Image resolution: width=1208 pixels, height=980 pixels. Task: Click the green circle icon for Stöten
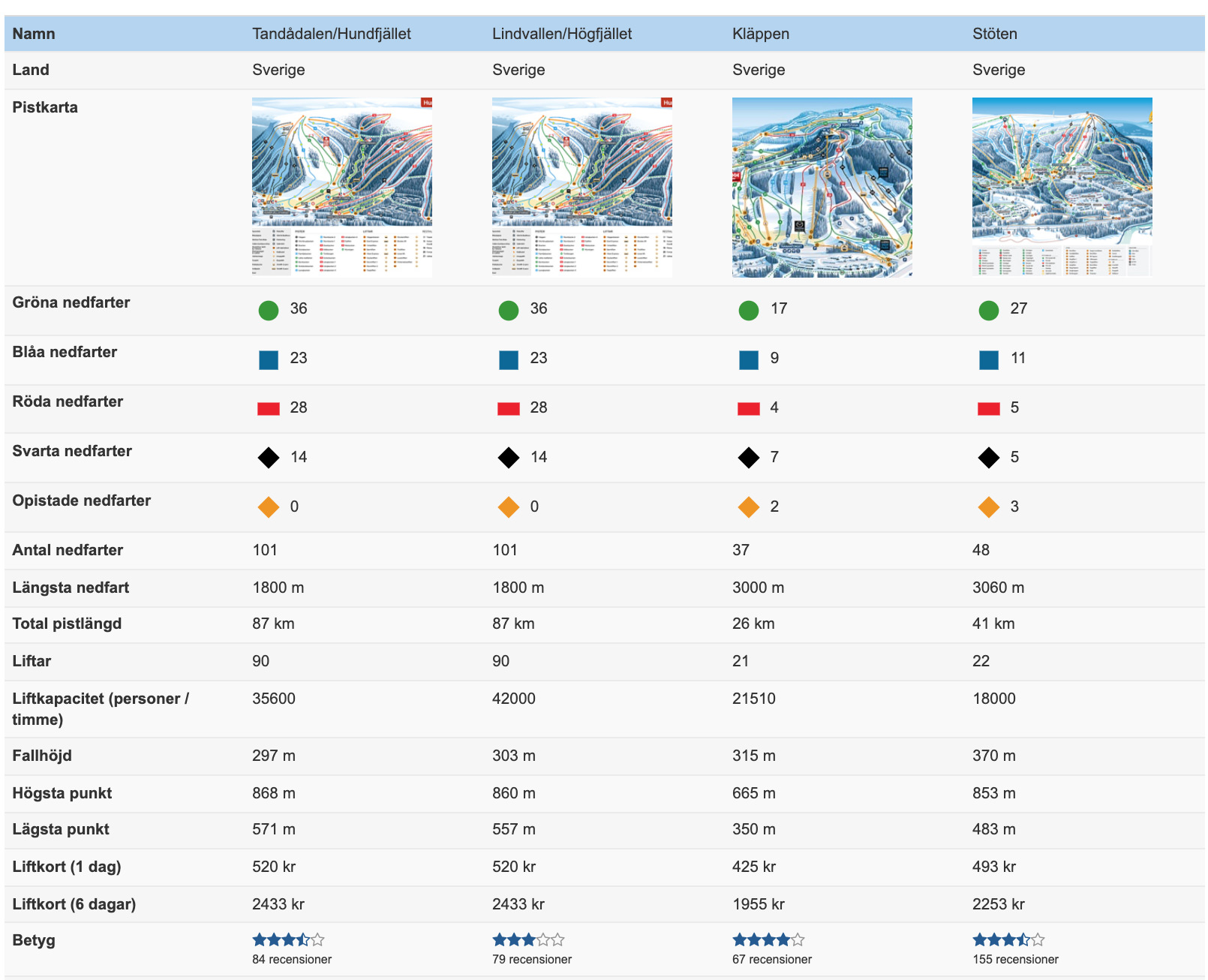click(988, 310)
